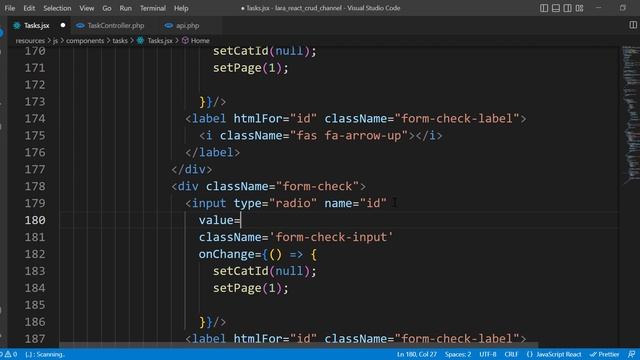
Task: Click the unsaved dot on Tasks.jsx tab
Action: tap(62, 25)
